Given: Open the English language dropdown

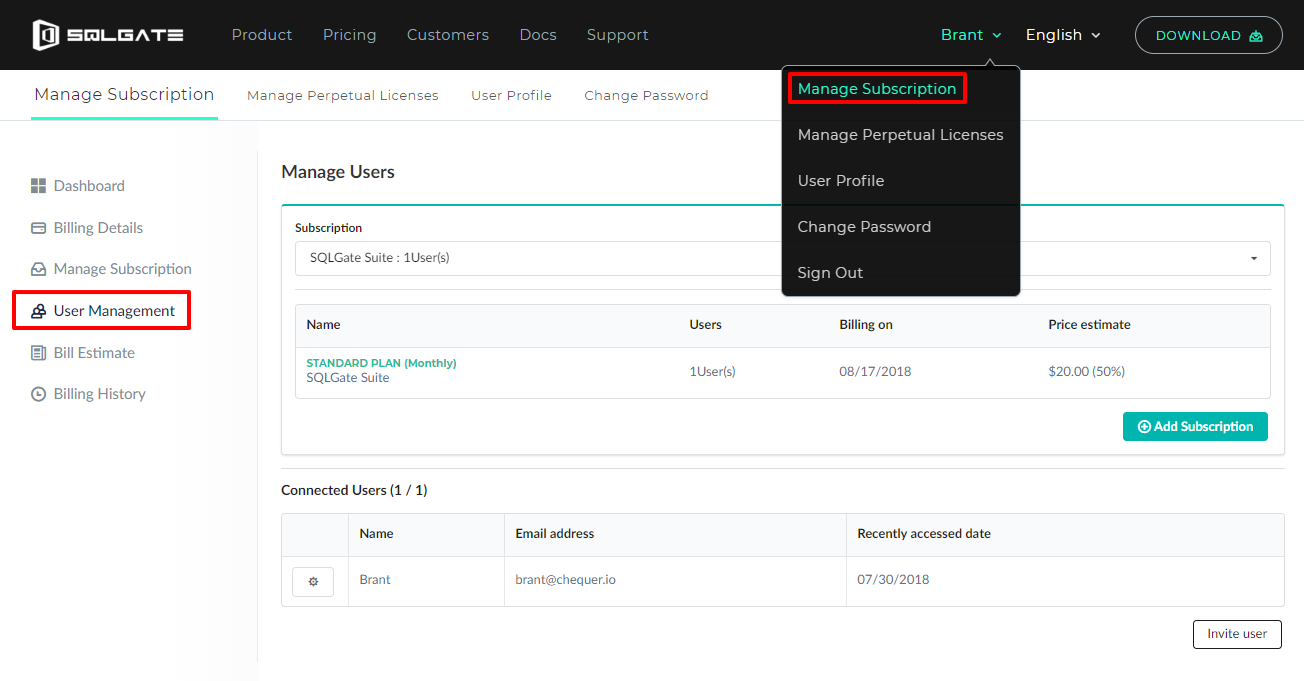Looking at the screenshot, I should tap(1063, 35).
